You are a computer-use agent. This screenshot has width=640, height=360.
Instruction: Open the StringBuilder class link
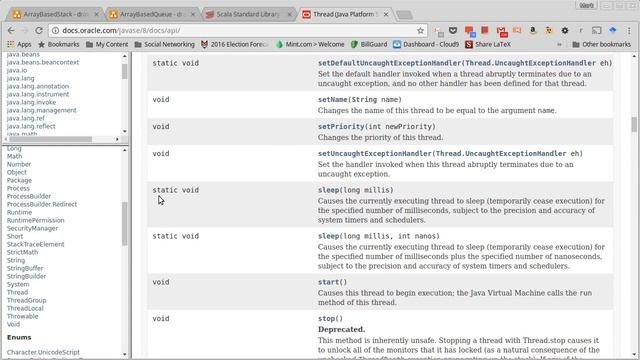tap(26, 276)
